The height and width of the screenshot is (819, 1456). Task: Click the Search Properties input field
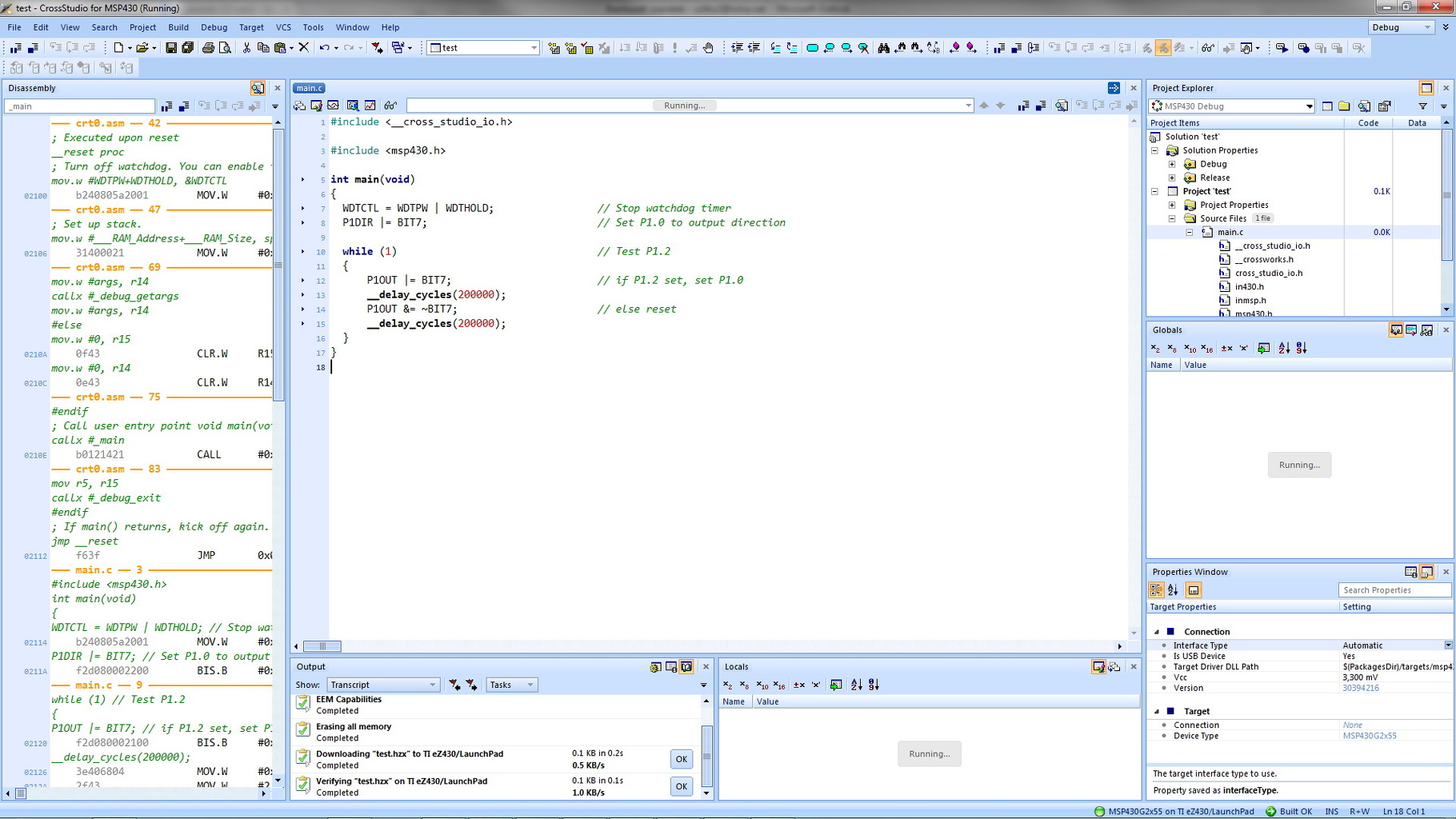[1394, 590]
